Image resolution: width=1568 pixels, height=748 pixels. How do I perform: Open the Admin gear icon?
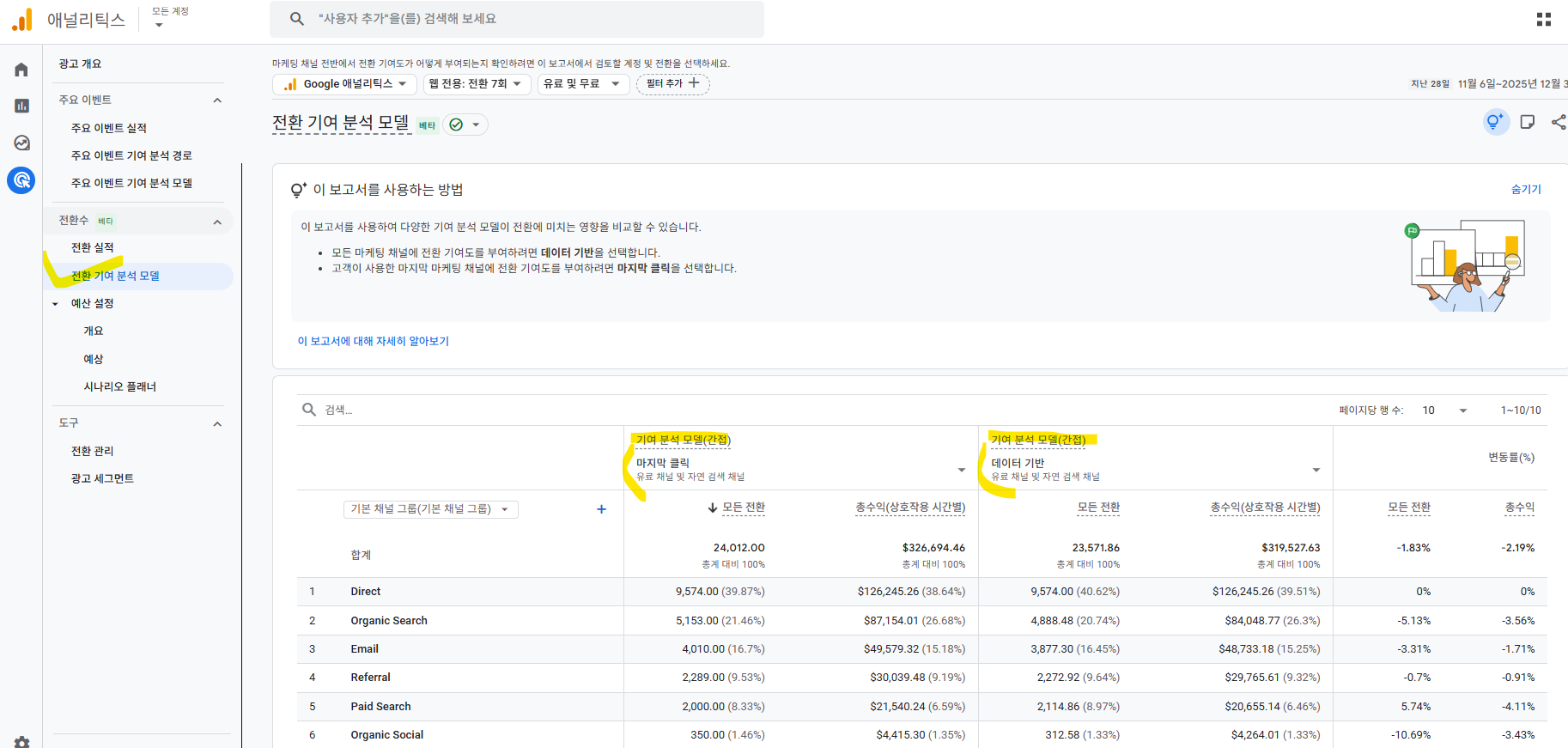pyautogui.click(x=21, y=741)
